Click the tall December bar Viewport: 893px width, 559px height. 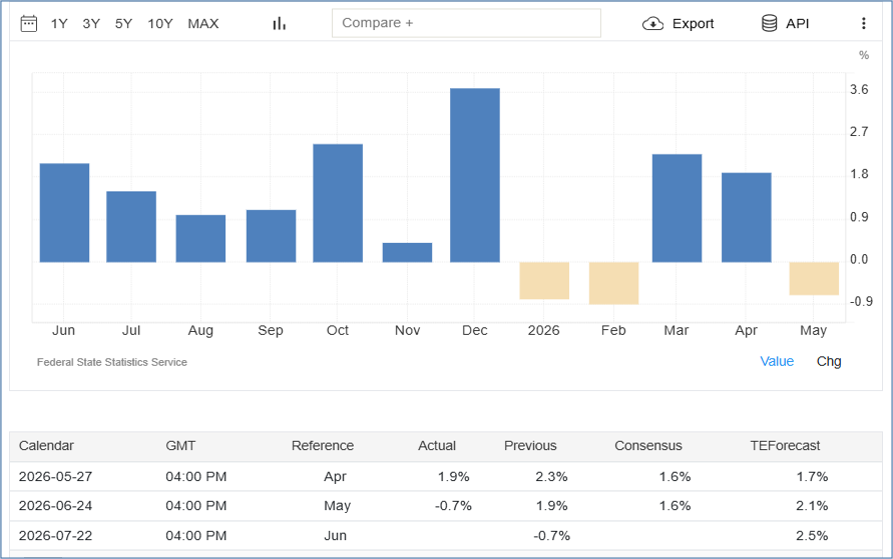[x=475, y=175]
